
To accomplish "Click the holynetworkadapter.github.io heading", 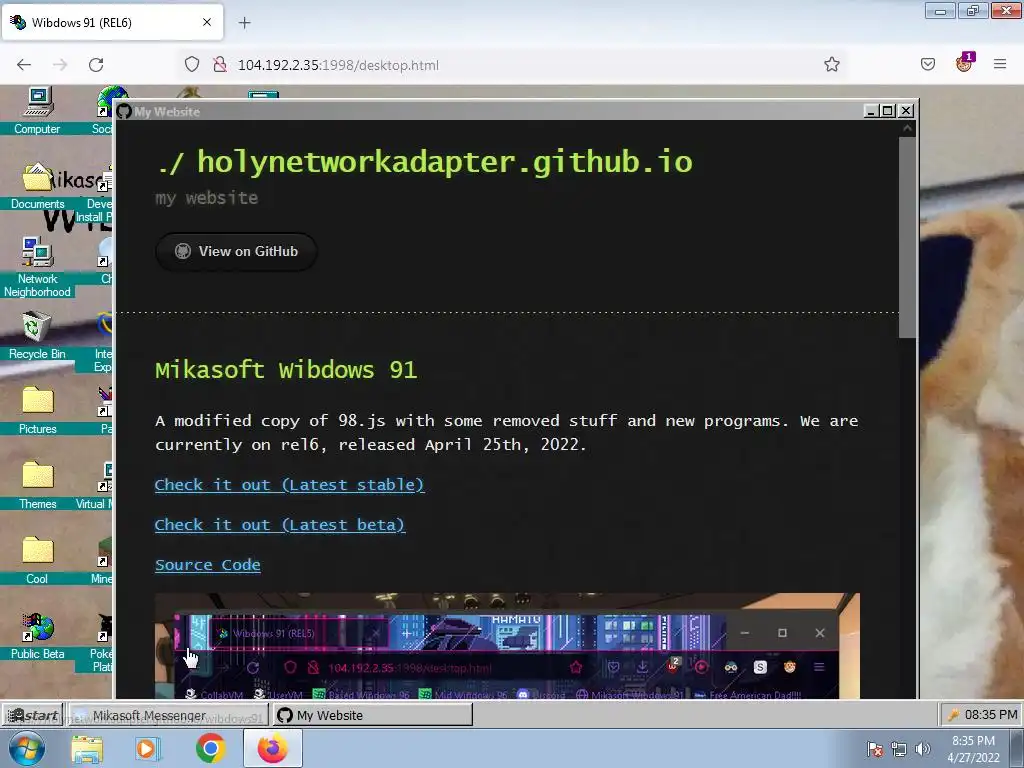I will click(424, 162).
